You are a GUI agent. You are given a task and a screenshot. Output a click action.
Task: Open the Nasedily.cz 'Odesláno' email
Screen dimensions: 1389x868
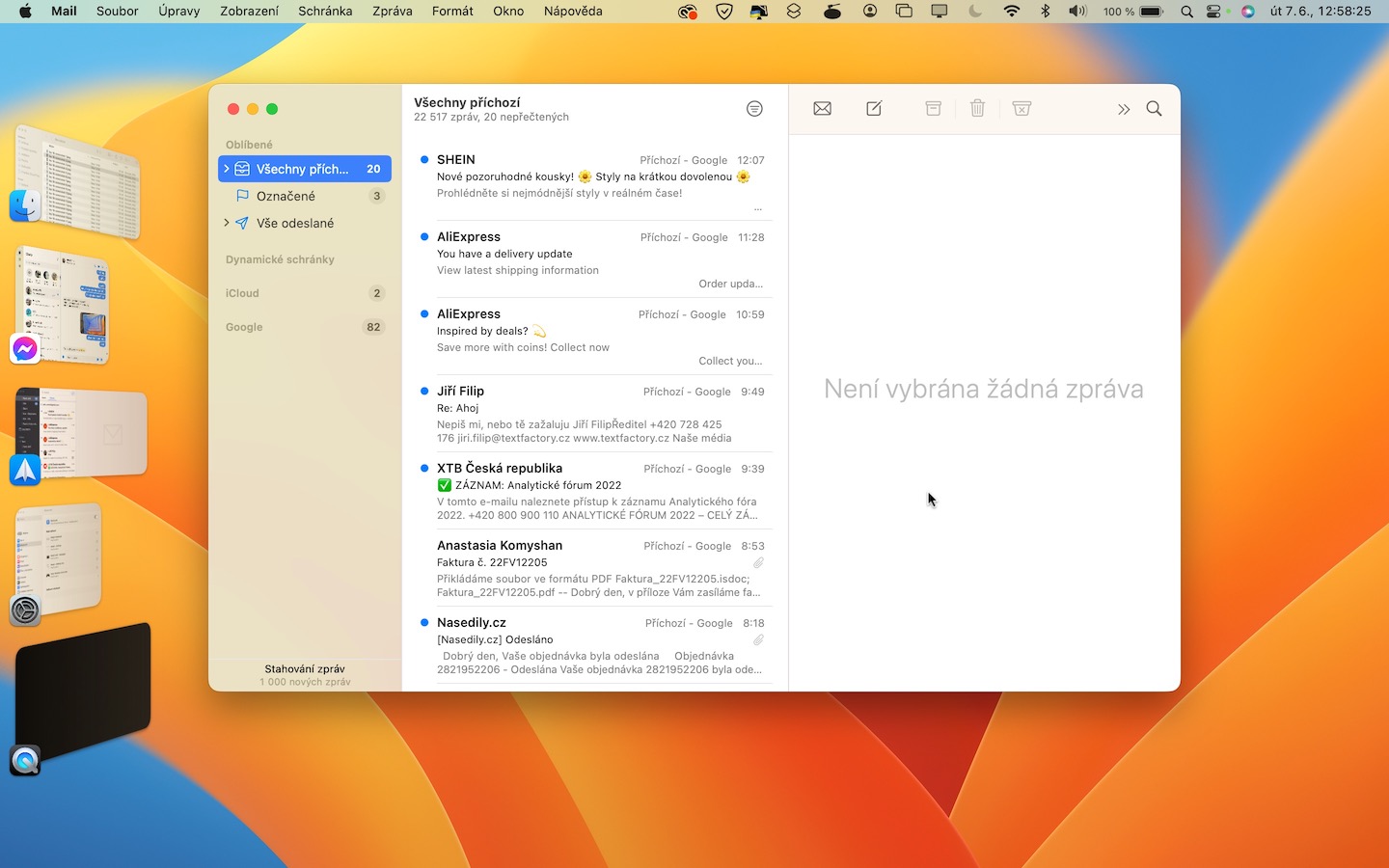click(x=594, y=644)
